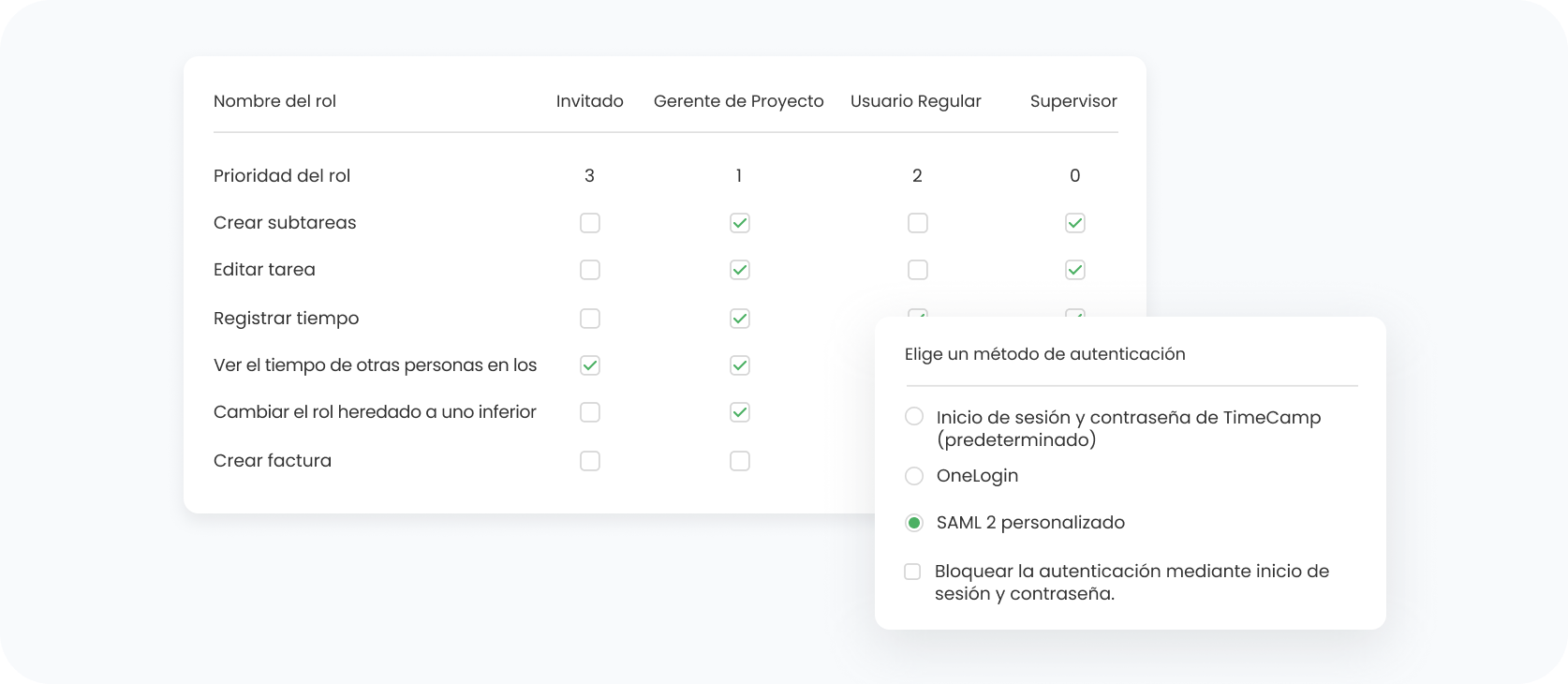
Task: Click the Prioridad del rol row label
Action: click(282, 176)
